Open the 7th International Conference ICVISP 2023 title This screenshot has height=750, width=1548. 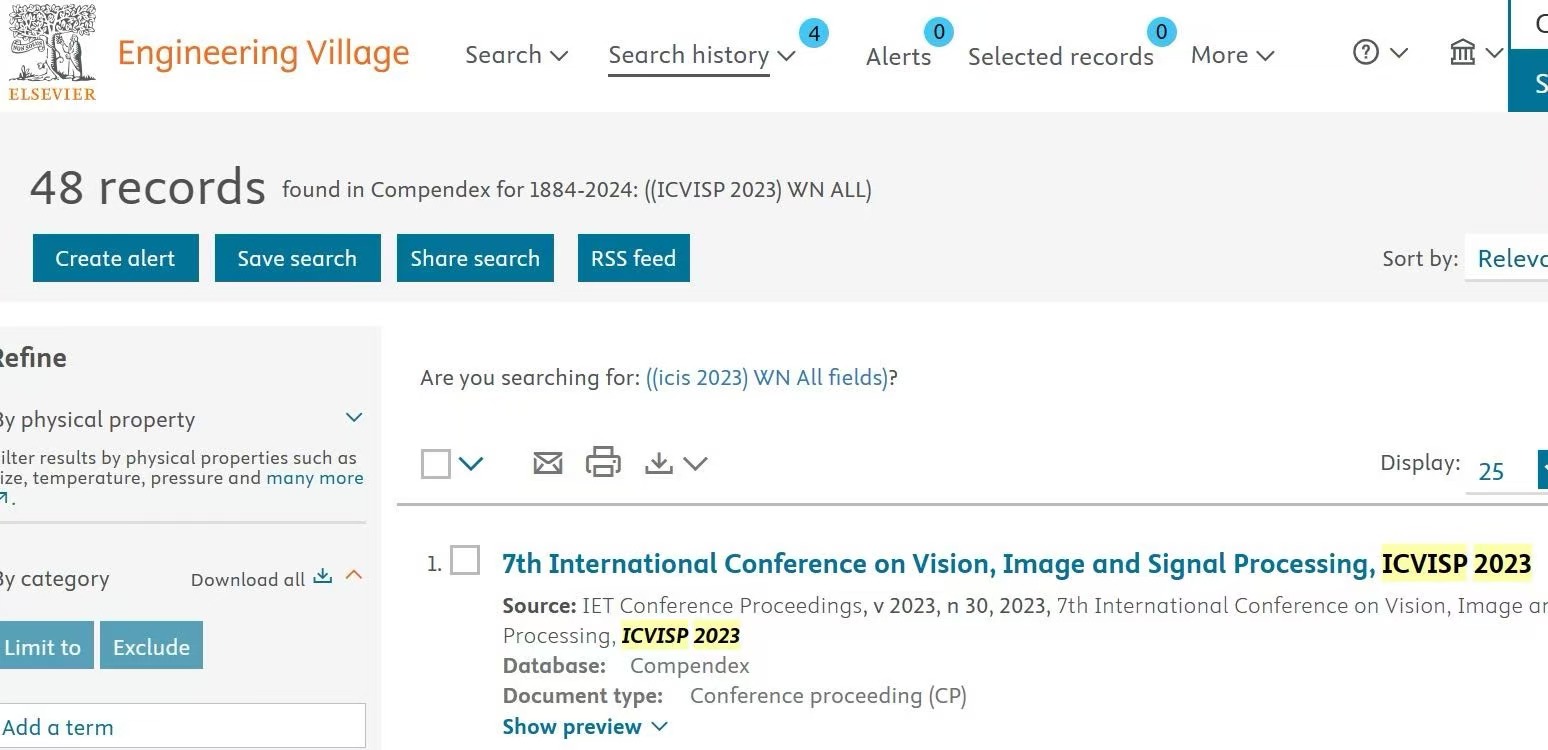pyautogui.click(x=1017, y=564)
